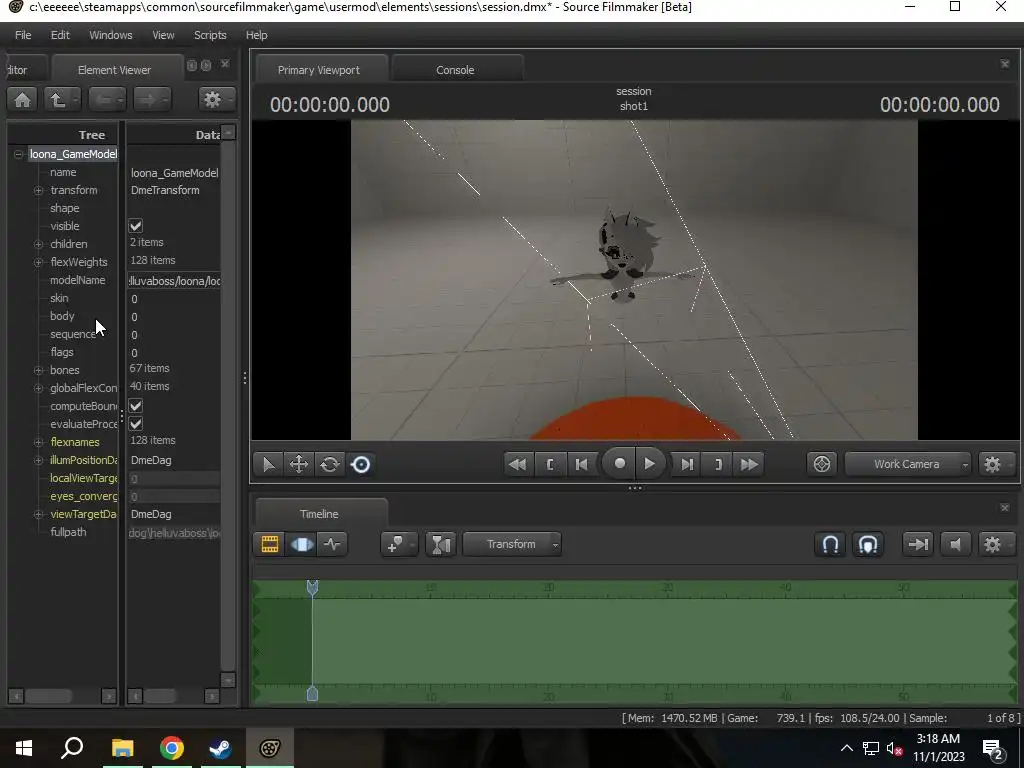This screenshot has height=768, width=1024.
Task: Choose the move manipulator tool
Action: 298,464
